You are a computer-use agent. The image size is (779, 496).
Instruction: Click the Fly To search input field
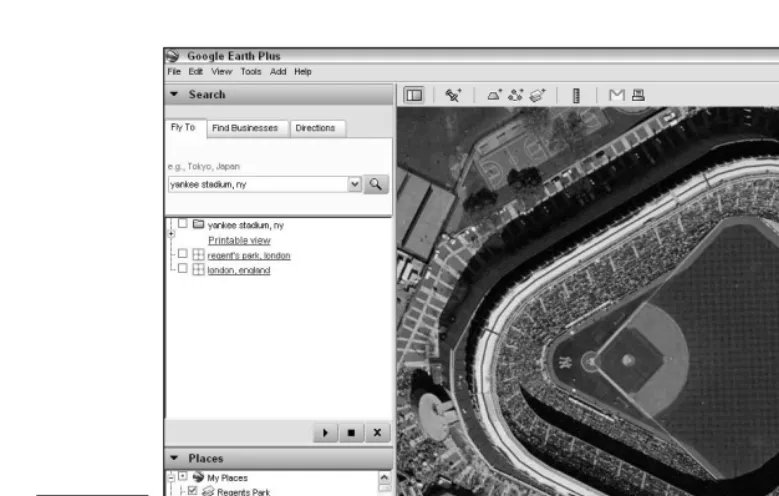258,184
